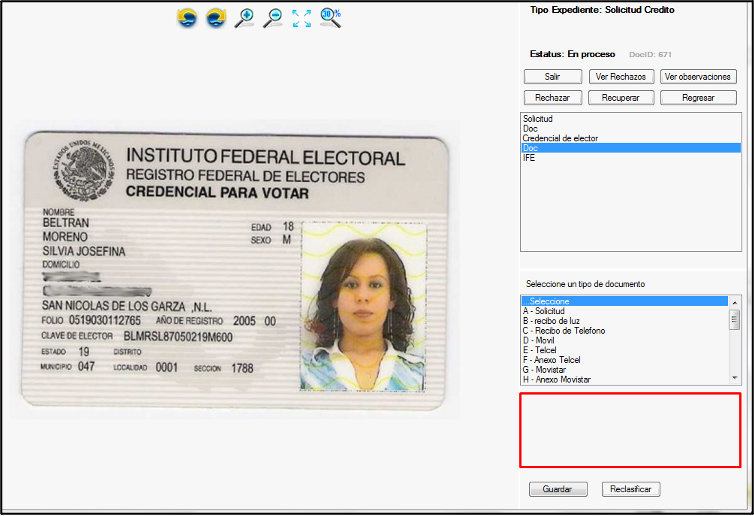Click the Salir button

pos(552,76)
